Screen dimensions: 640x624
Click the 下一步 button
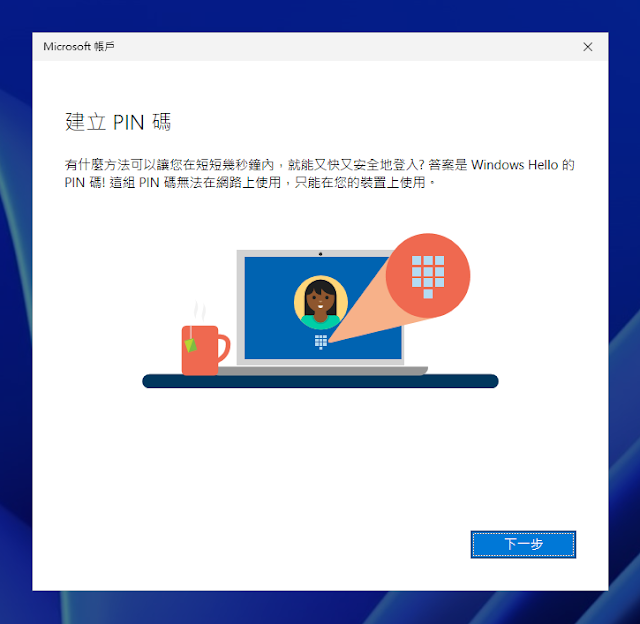(523, 544)
